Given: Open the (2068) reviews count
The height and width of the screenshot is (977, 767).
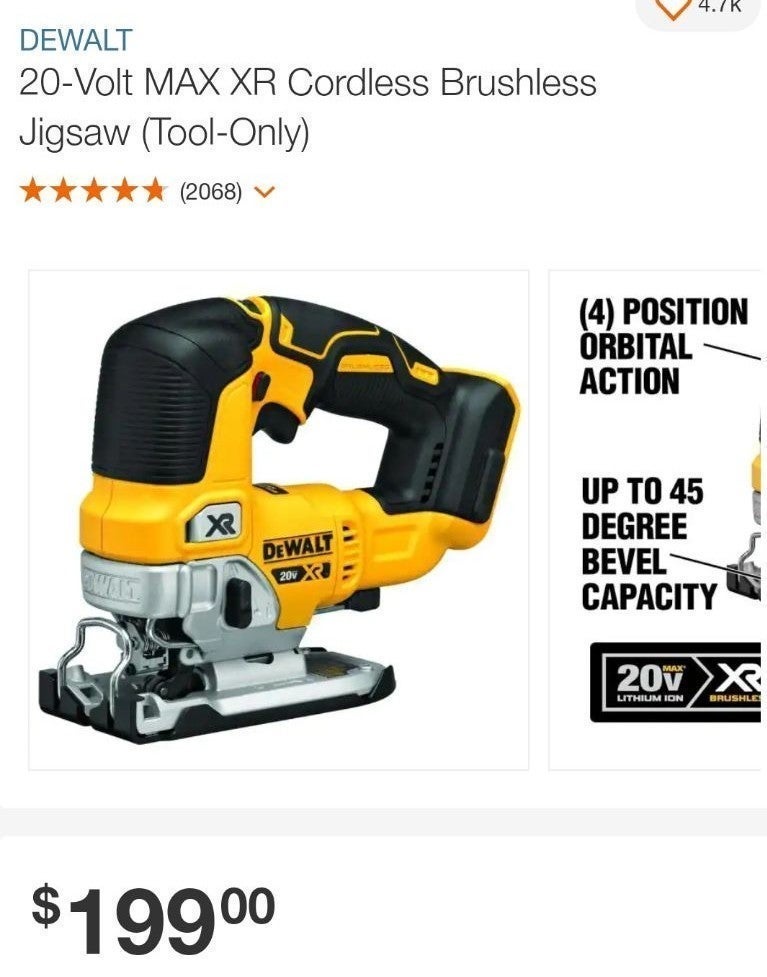Looking at the screenshot, I should point(211,192).
